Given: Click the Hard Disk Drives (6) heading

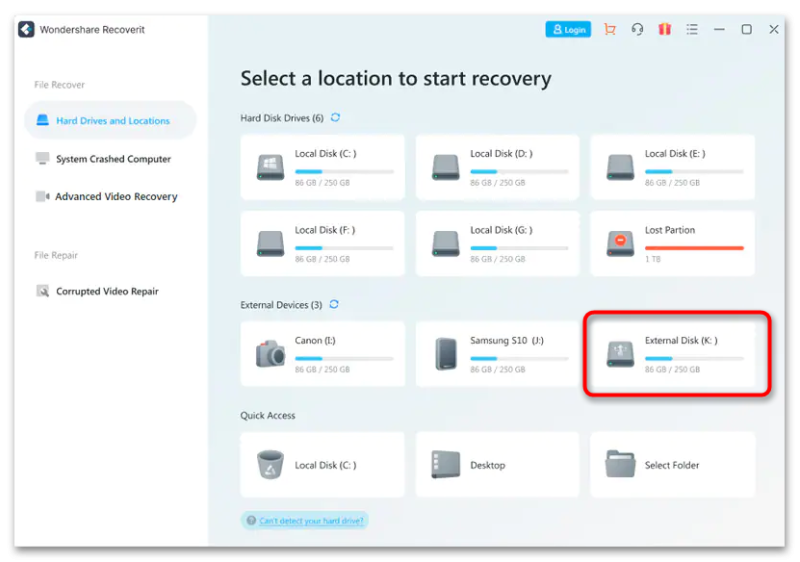Looking at the screenshot, I should (x=282, y=118).
